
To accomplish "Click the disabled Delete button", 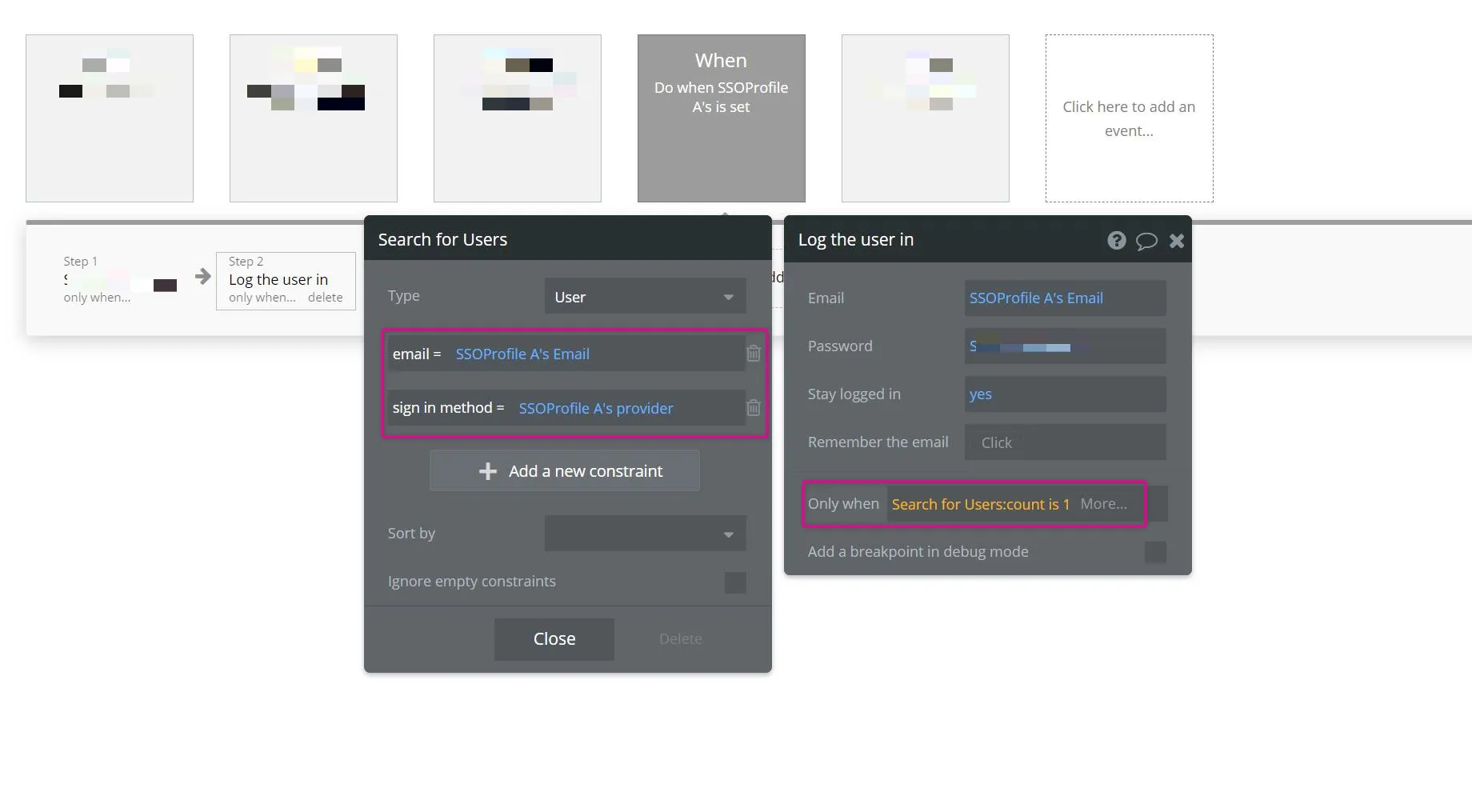I will point(681,639).
